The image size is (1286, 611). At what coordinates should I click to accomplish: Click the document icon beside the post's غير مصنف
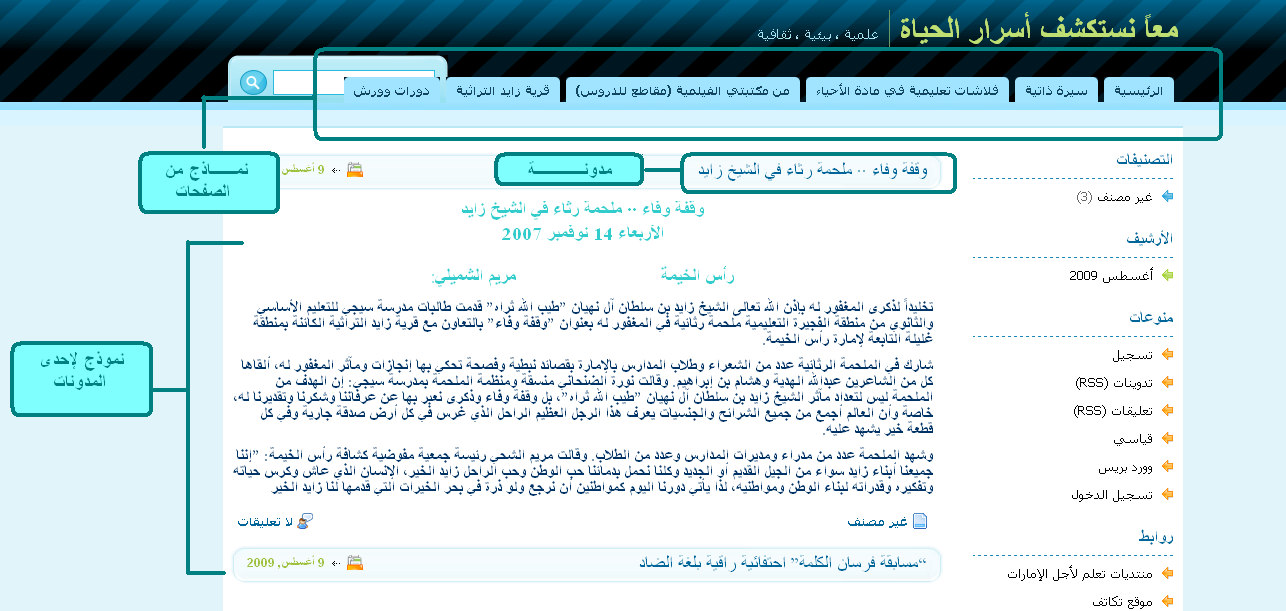click(919, 521)
